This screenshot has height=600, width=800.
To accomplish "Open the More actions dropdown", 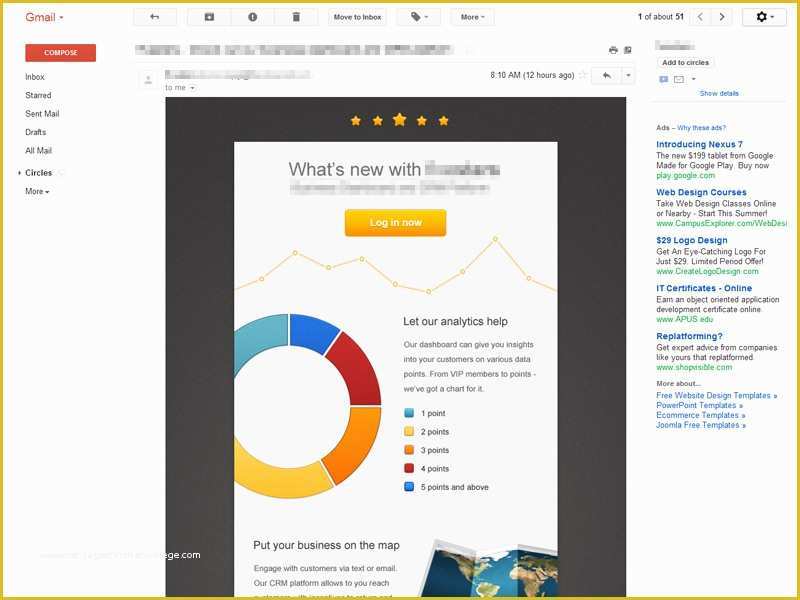I will point(472,17).
